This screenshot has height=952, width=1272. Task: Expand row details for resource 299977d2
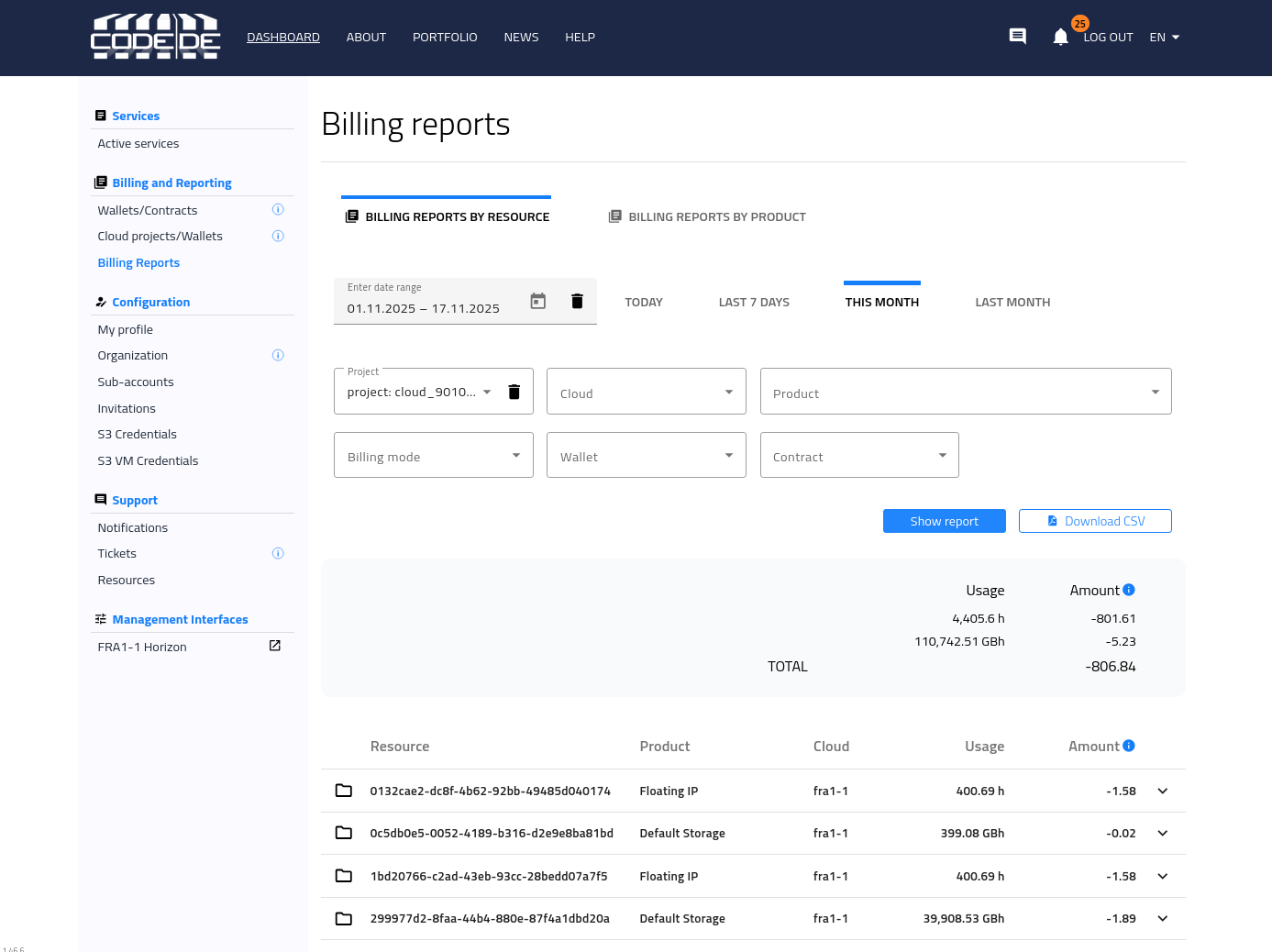coord(1162,918)
